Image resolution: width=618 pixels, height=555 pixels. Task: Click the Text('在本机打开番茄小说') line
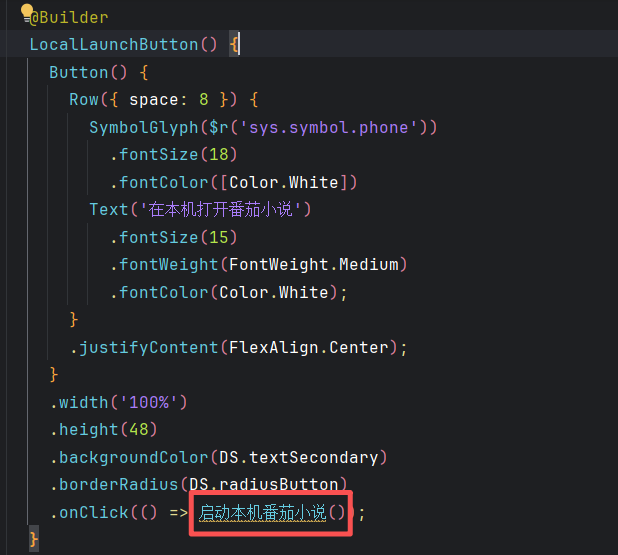(200, 209)
